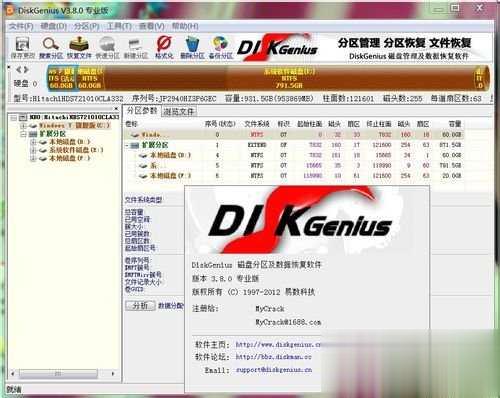Image resolution: width=500 pixels, height=398 pixels.
Task: Click the support@diskgenius.cn email link
Action: (274, 370)
